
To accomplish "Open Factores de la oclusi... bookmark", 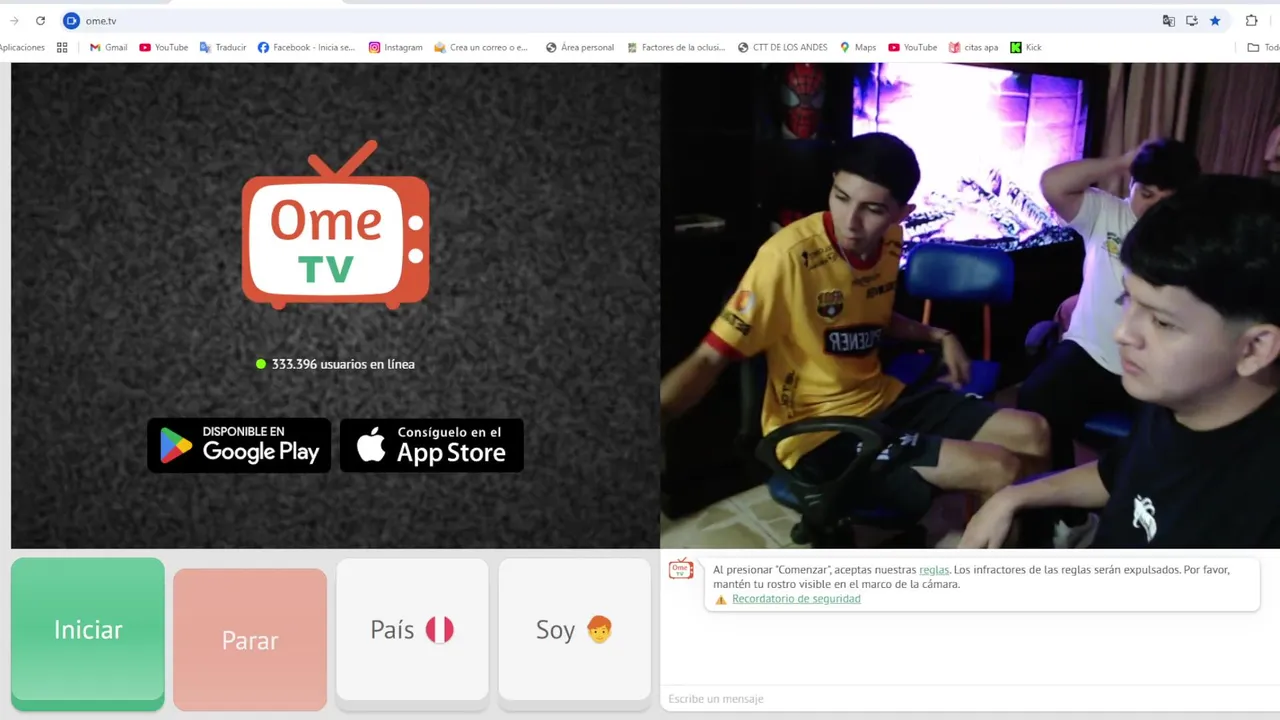I will click(676, 47).
